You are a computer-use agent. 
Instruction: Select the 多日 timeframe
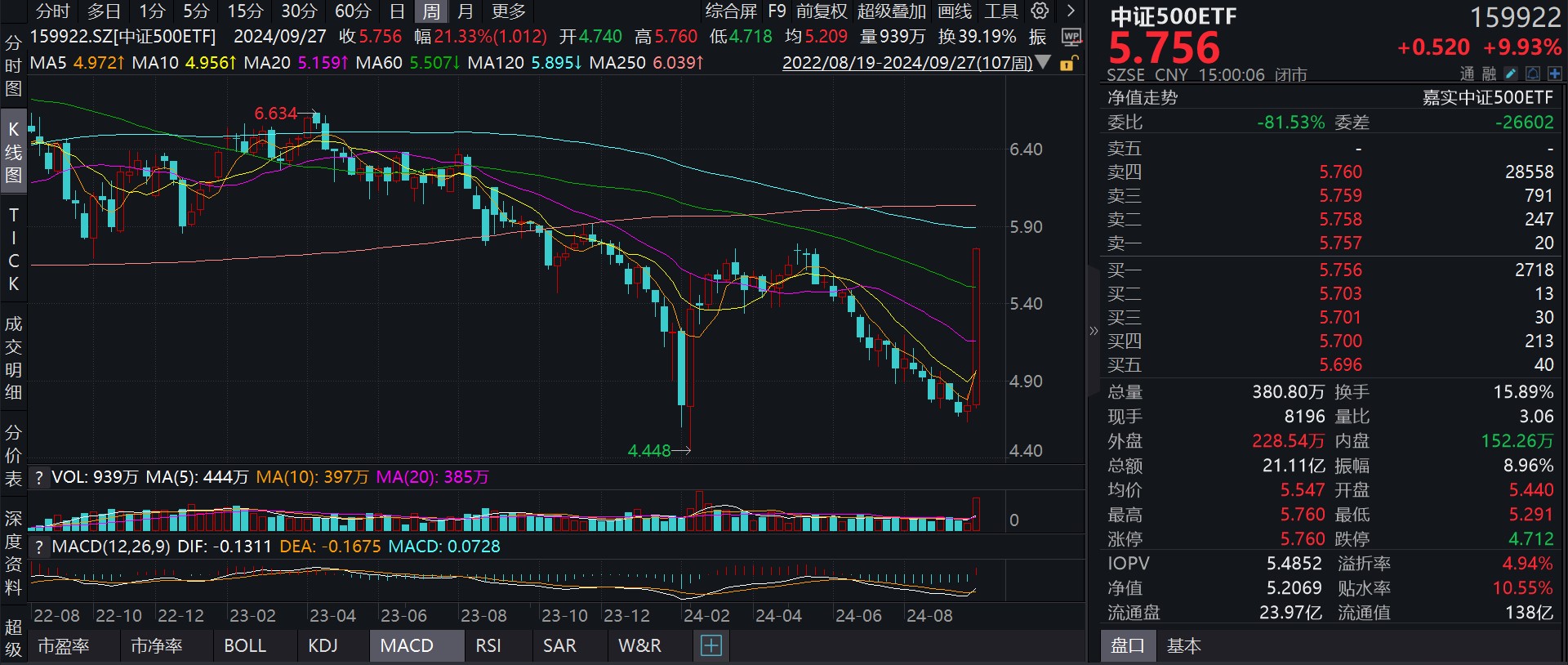[x=104, y=11]
